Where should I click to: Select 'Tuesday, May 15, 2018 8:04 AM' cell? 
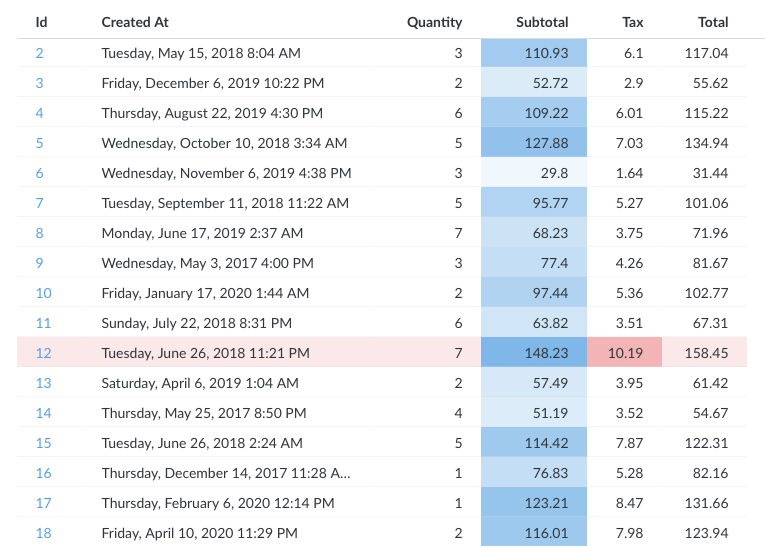coord(227,53)
